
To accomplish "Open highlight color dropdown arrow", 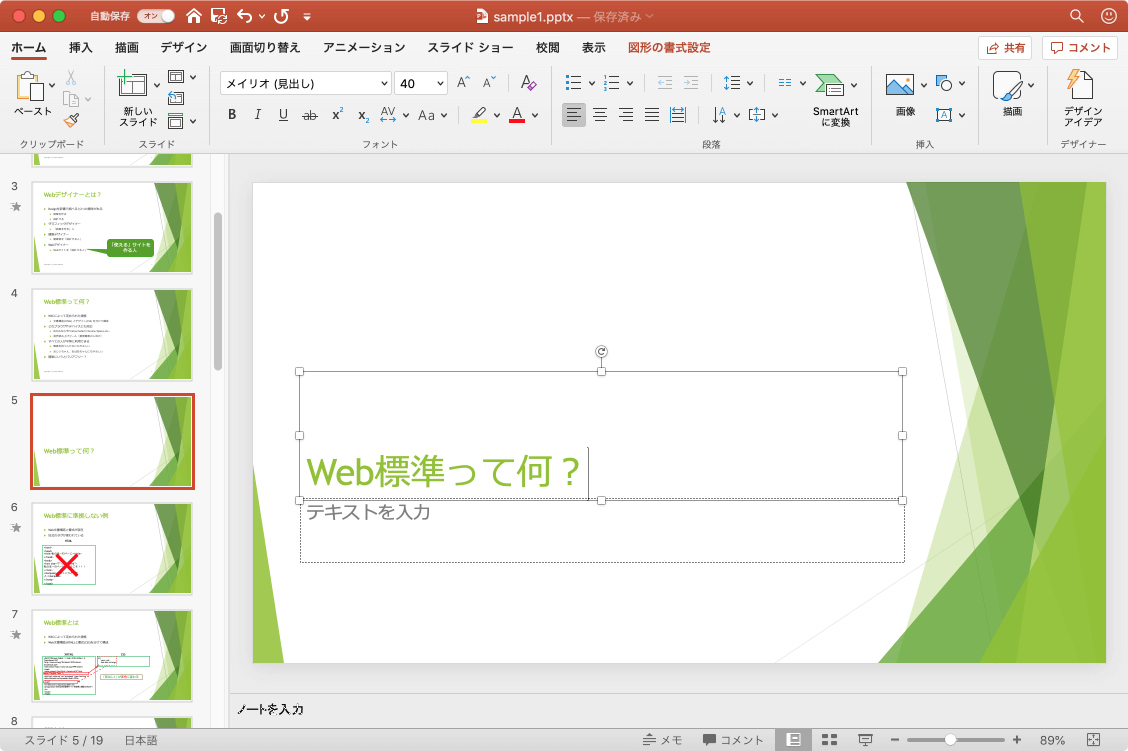I will pos(497,115).
